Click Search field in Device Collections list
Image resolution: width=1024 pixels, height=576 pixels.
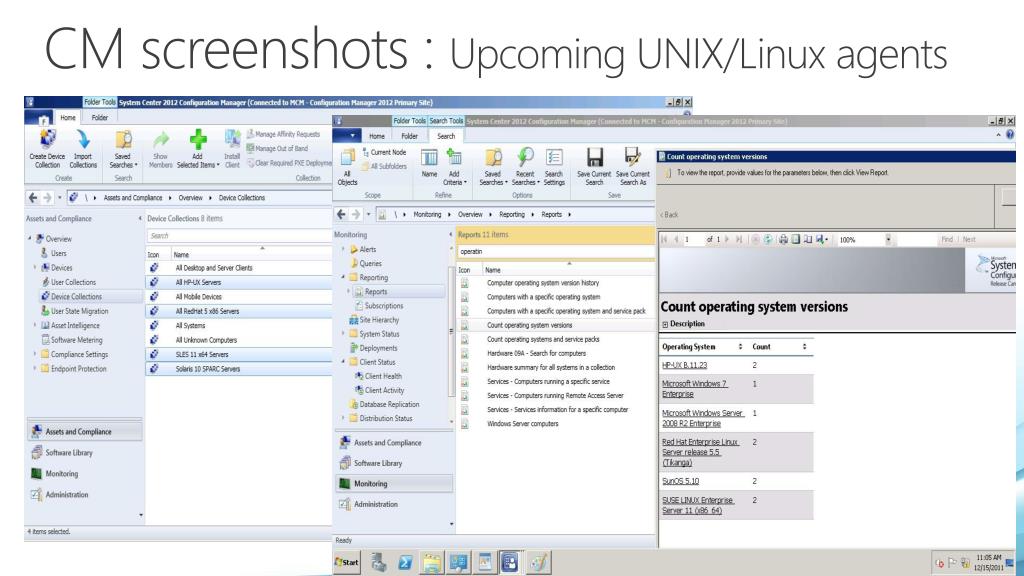[239, 236]
